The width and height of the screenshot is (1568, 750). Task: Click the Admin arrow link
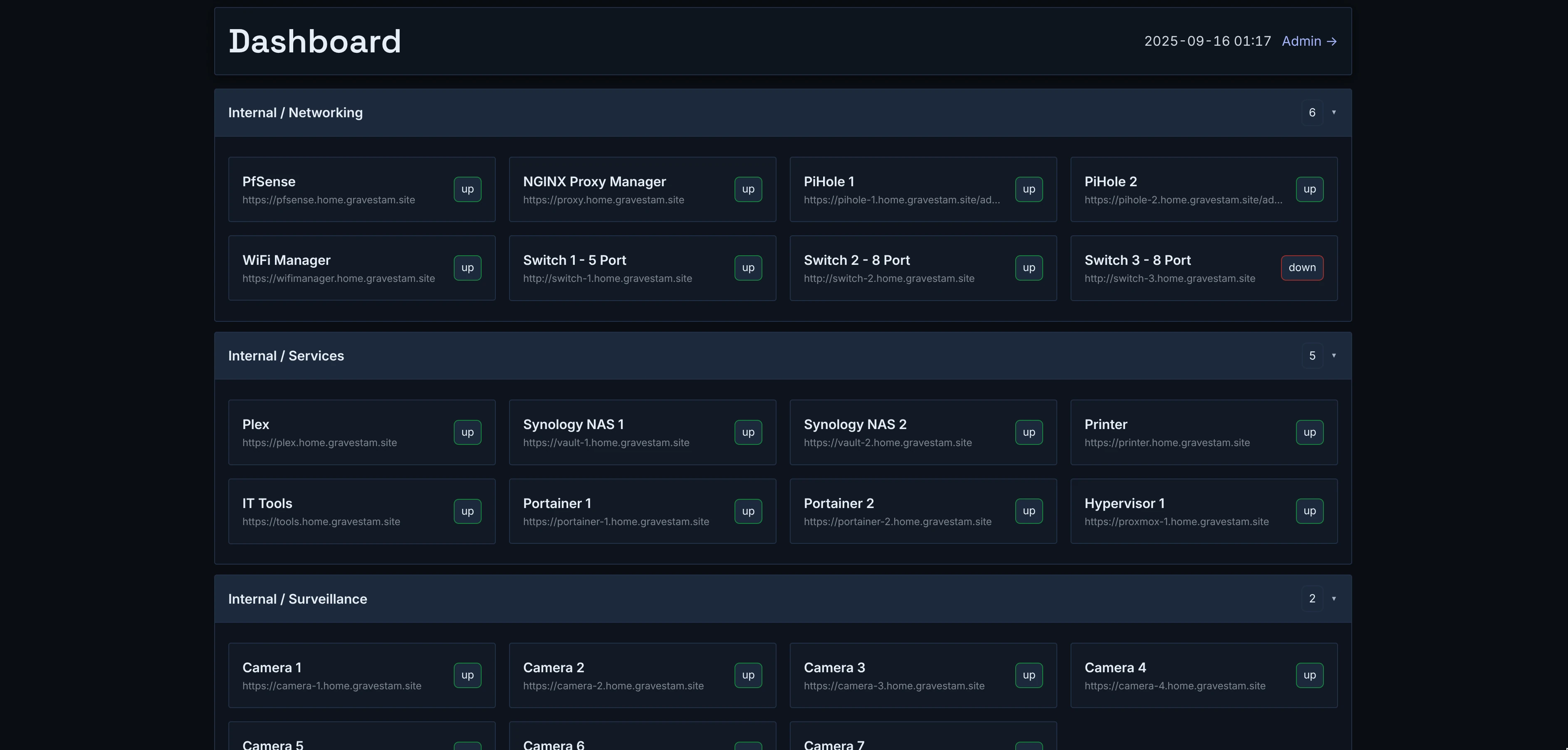click(1309, 41)
